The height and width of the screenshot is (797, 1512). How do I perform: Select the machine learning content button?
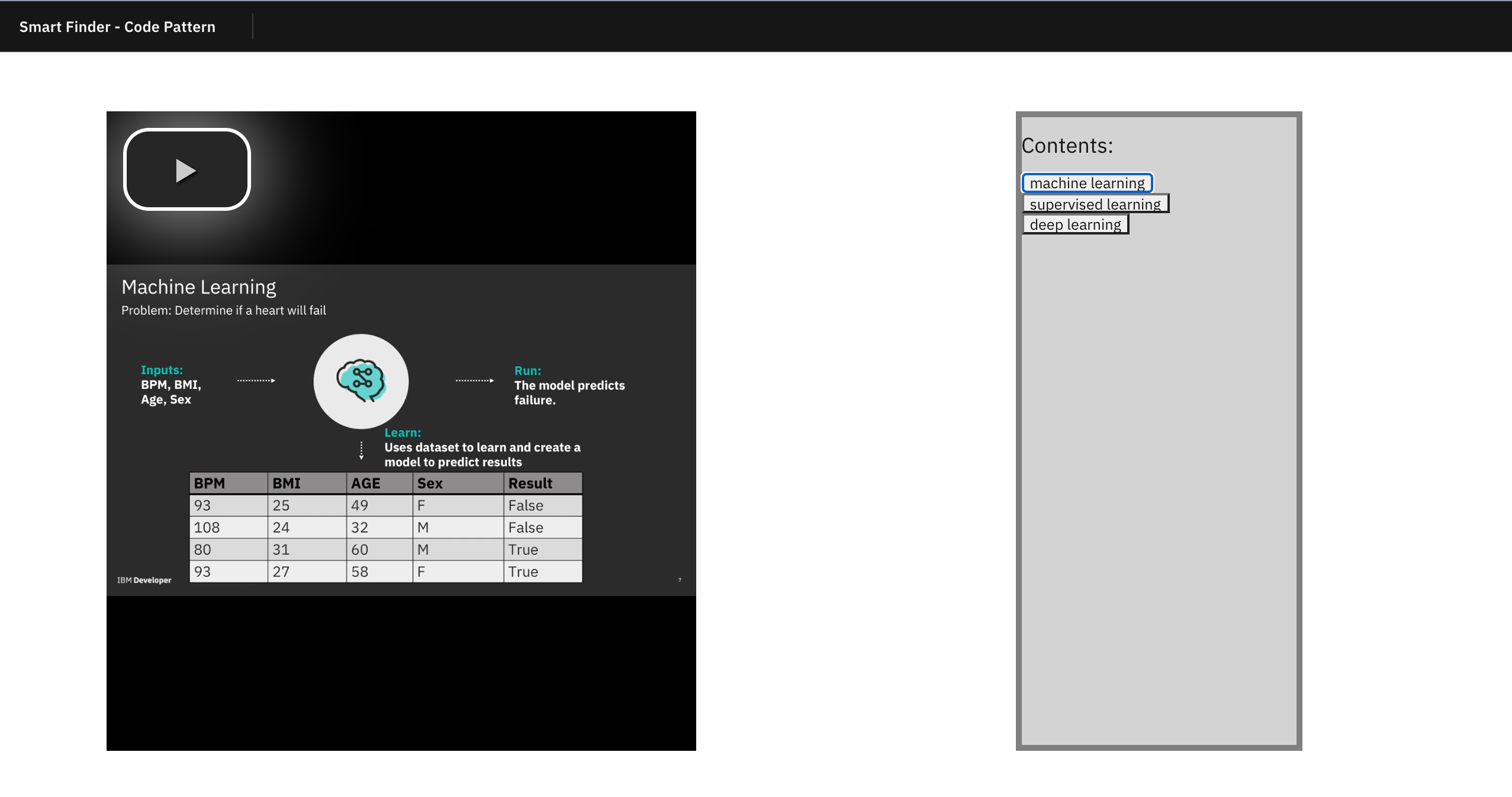click(1087, 183)
